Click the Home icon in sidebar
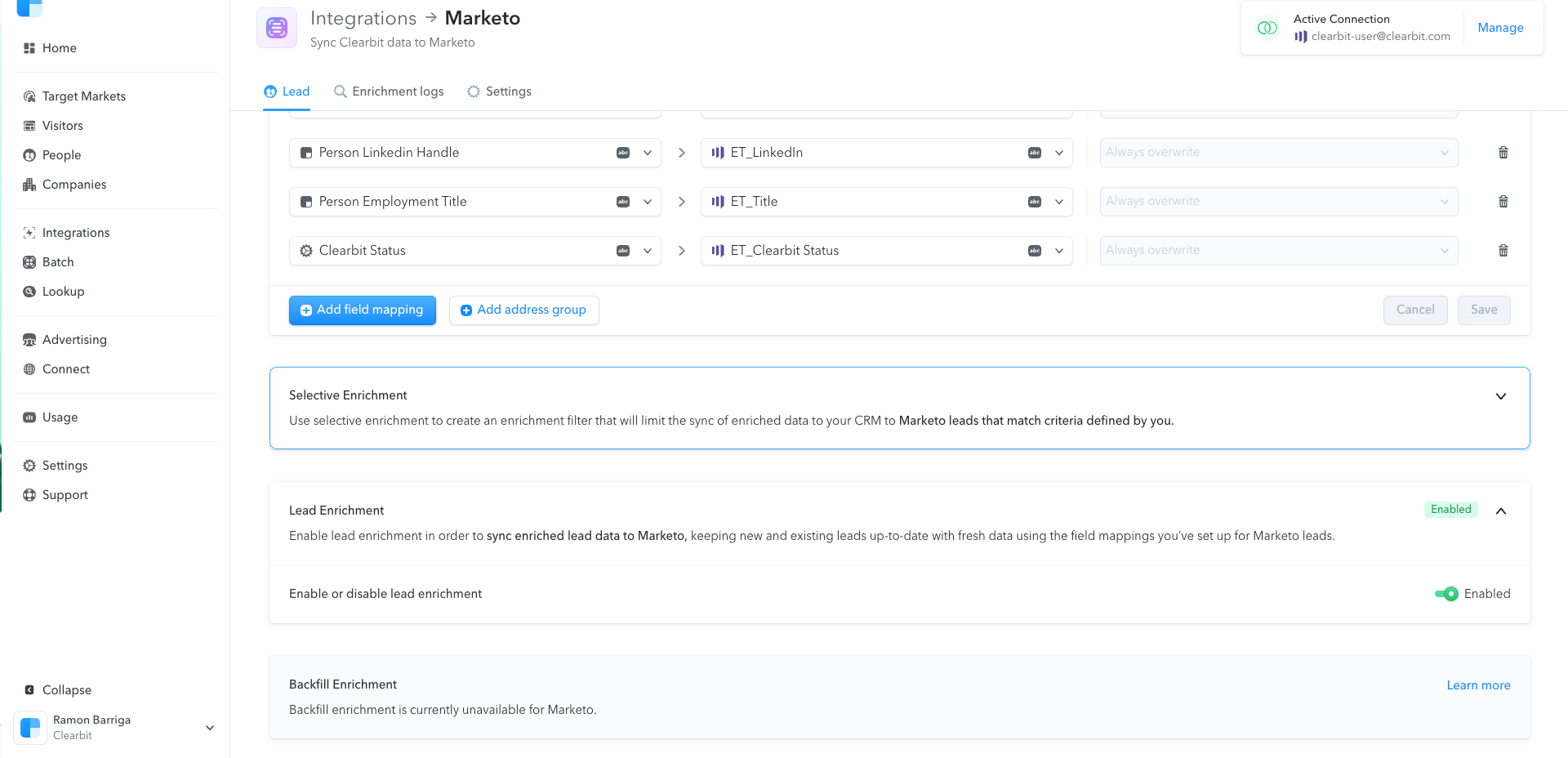Viewport: 1568px width, 758px height. coord(29,48)
